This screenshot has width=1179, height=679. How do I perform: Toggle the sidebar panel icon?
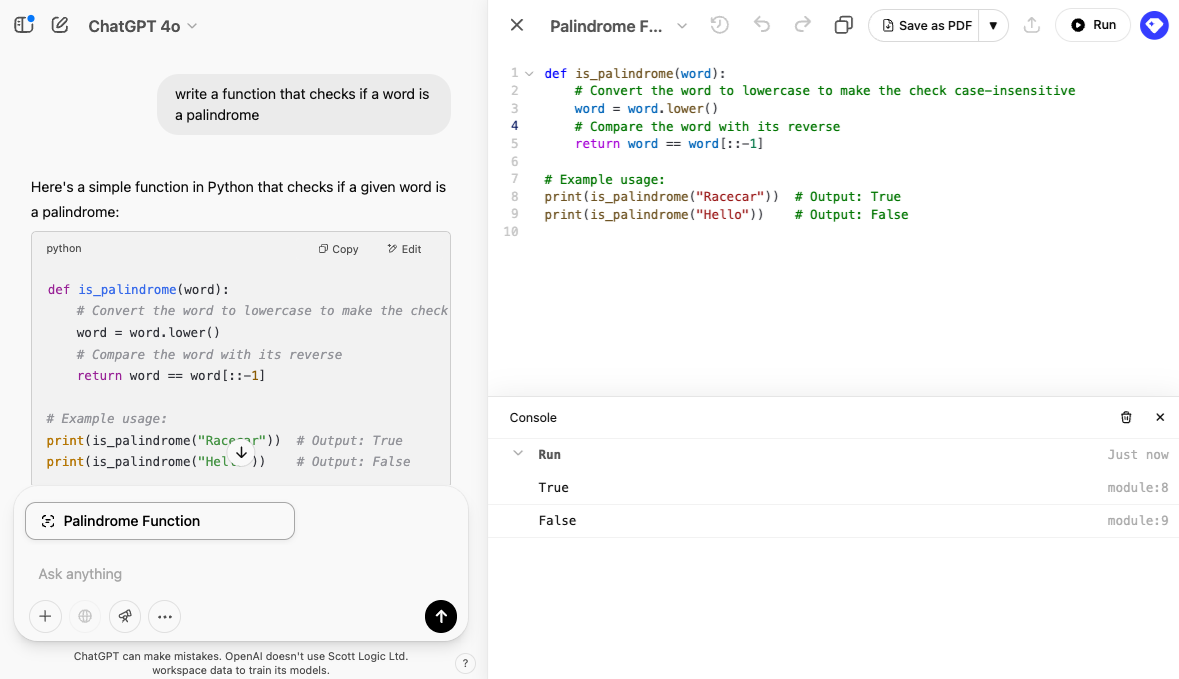pyautogui.click(x=24, y=25)
